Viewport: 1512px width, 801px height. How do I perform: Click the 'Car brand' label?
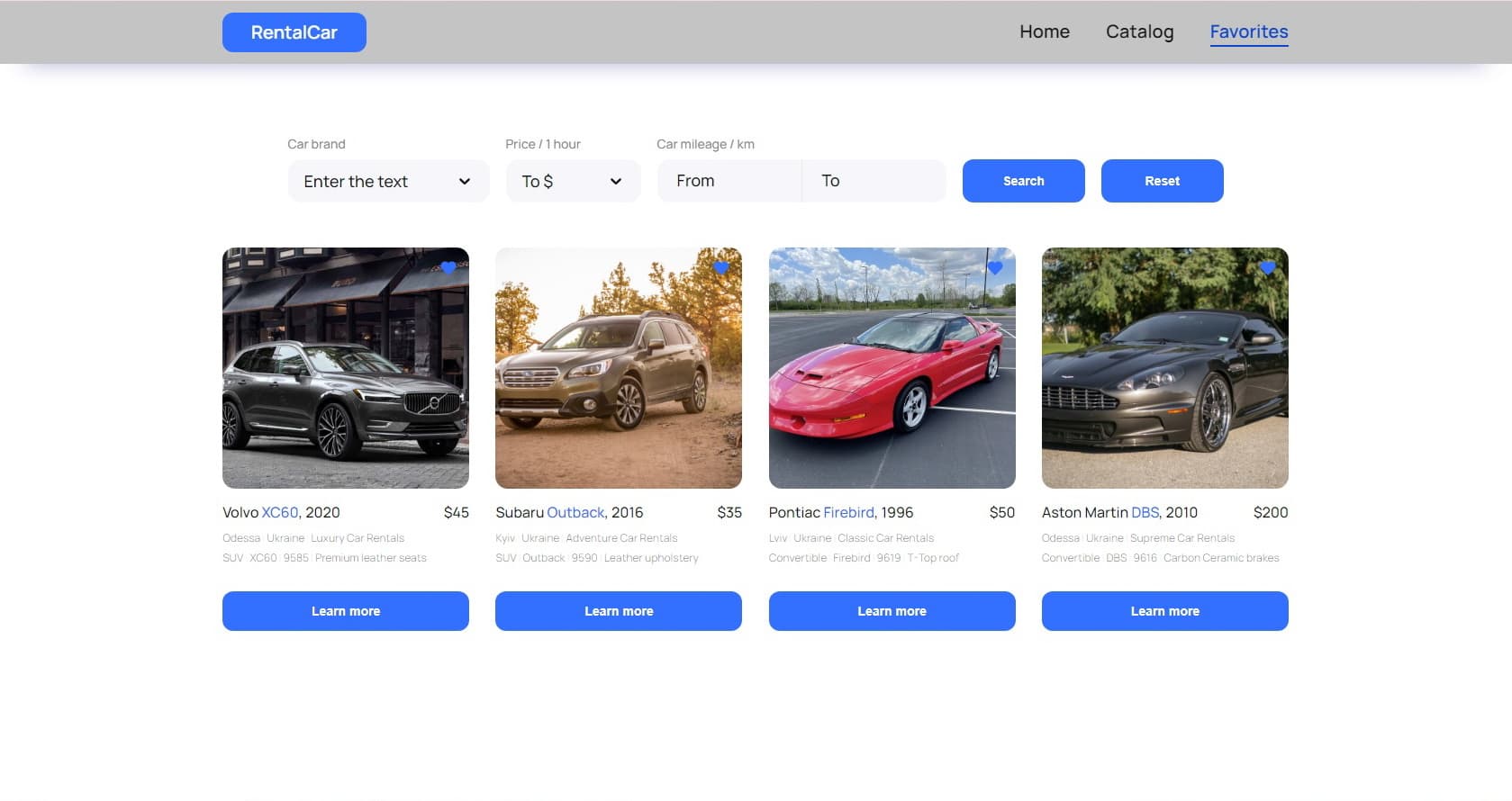coord(316,144)
